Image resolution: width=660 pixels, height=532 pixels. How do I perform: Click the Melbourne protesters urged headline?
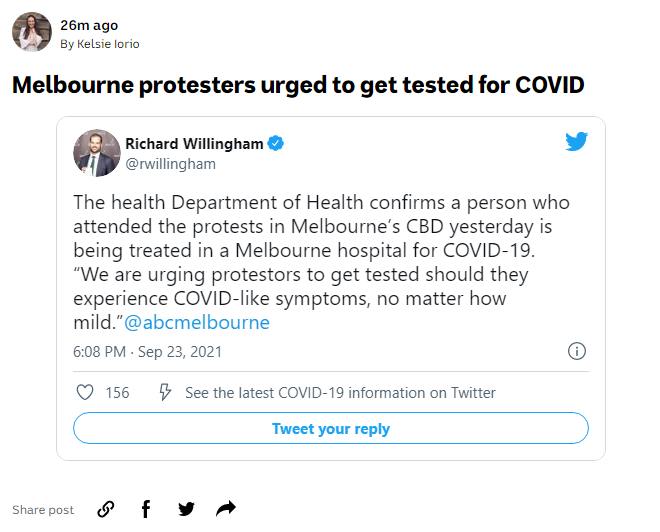tap(297, 85)
